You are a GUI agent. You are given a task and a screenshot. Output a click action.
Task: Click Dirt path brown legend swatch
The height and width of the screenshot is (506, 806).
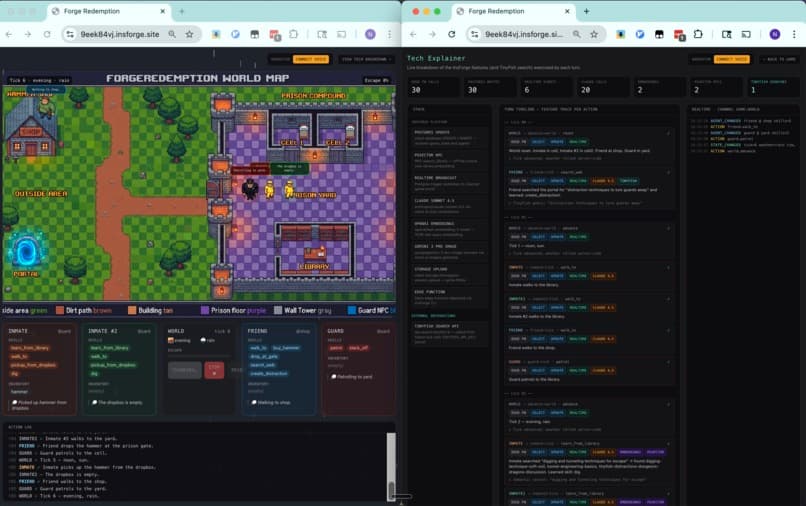(x=60, y=310)
